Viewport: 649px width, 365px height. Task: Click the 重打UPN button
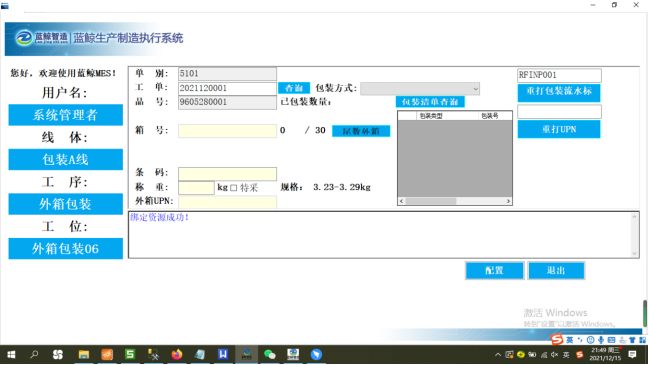559,130
